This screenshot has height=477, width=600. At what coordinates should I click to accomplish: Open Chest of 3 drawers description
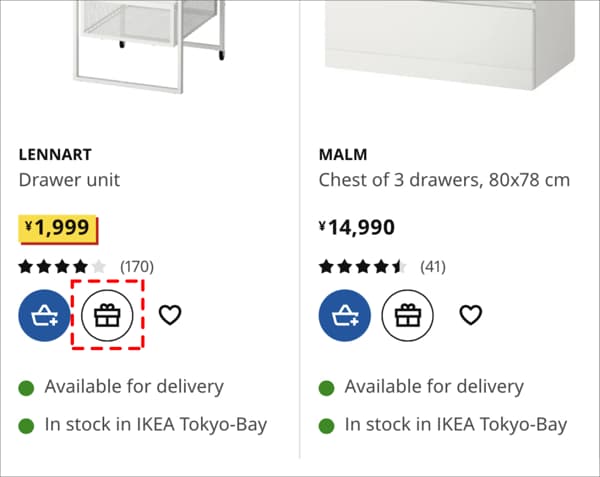pyautogui.click(x=444, y=180)
